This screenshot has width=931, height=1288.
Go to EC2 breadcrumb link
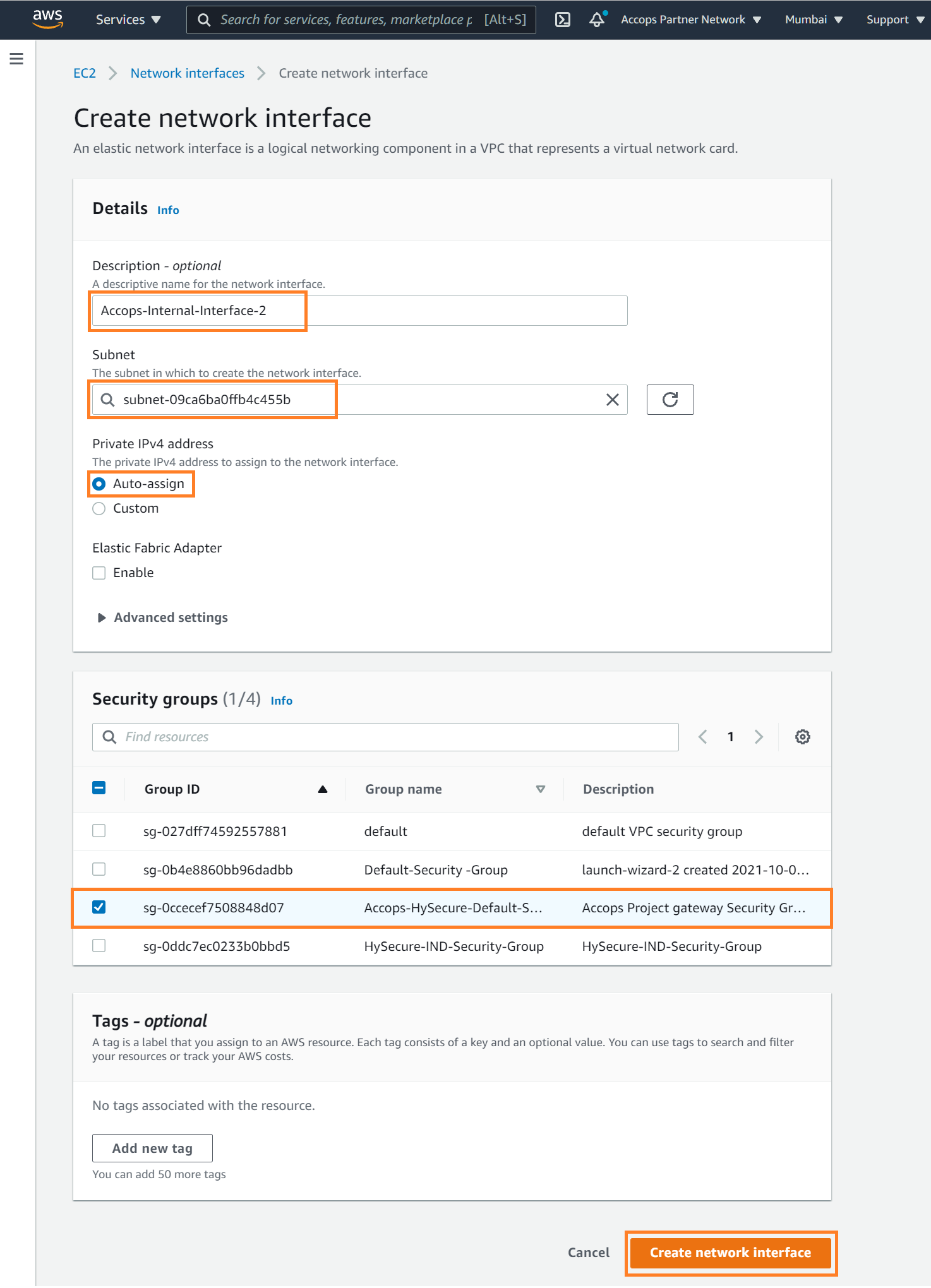pyautogui.click(x=85, y=73)
